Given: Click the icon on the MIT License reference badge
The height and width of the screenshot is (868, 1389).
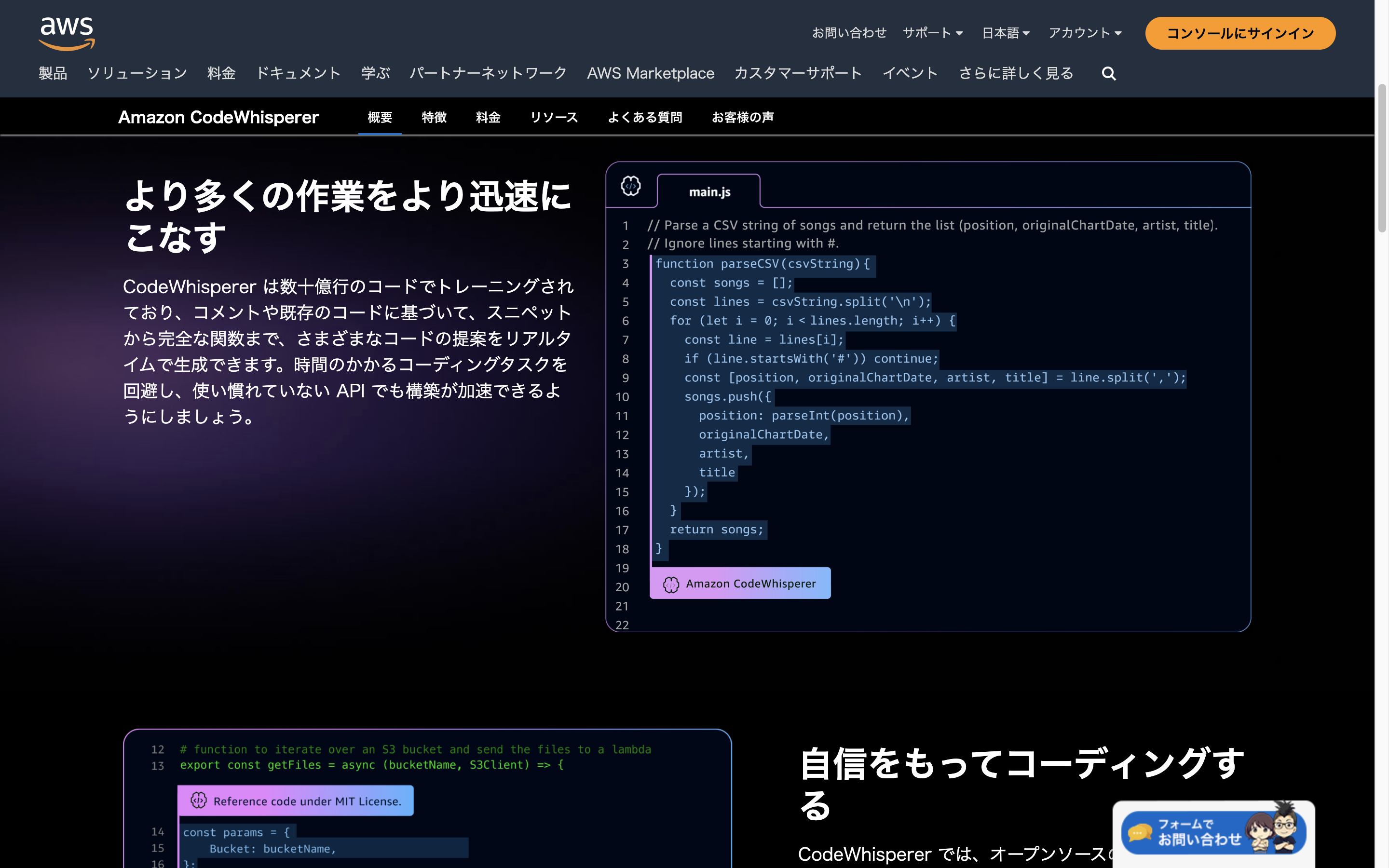Looking at the screenshot, I should (198, 800).
